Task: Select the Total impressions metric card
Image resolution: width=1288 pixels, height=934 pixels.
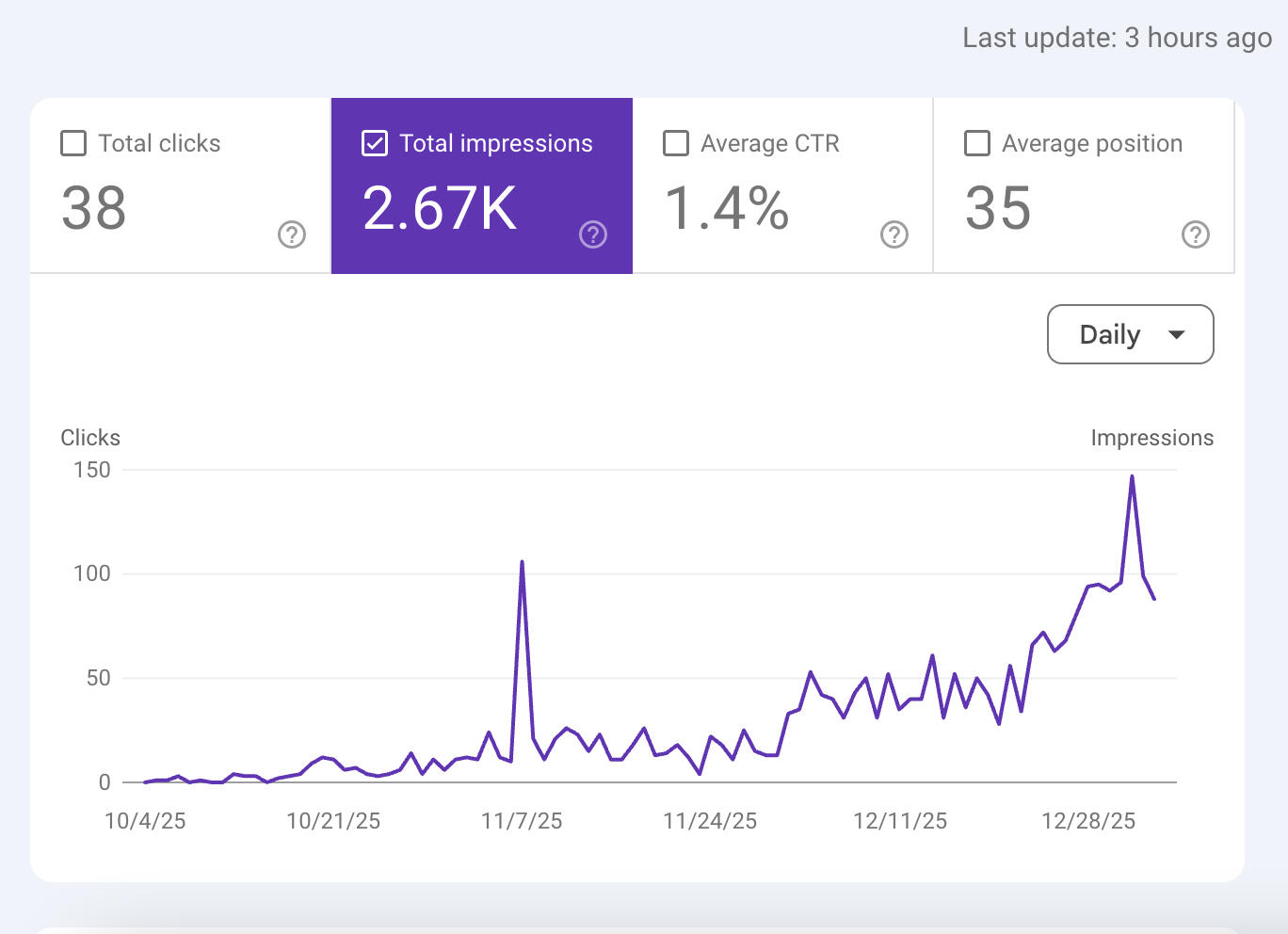Action: point(481,185)
